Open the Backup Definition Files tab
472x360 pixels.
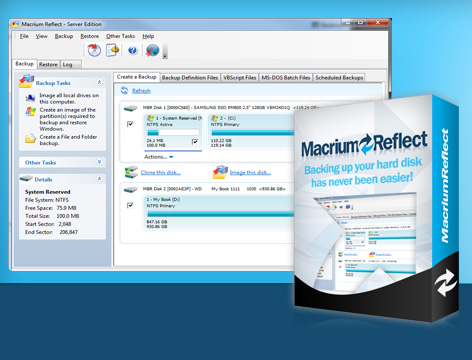pos(190,78)
